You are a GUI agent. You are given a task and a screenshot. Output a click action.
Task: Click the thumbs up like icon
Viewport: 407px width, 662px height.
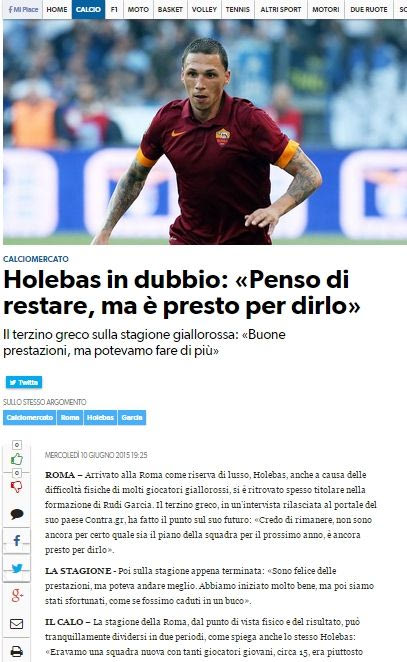click(16, 459)
